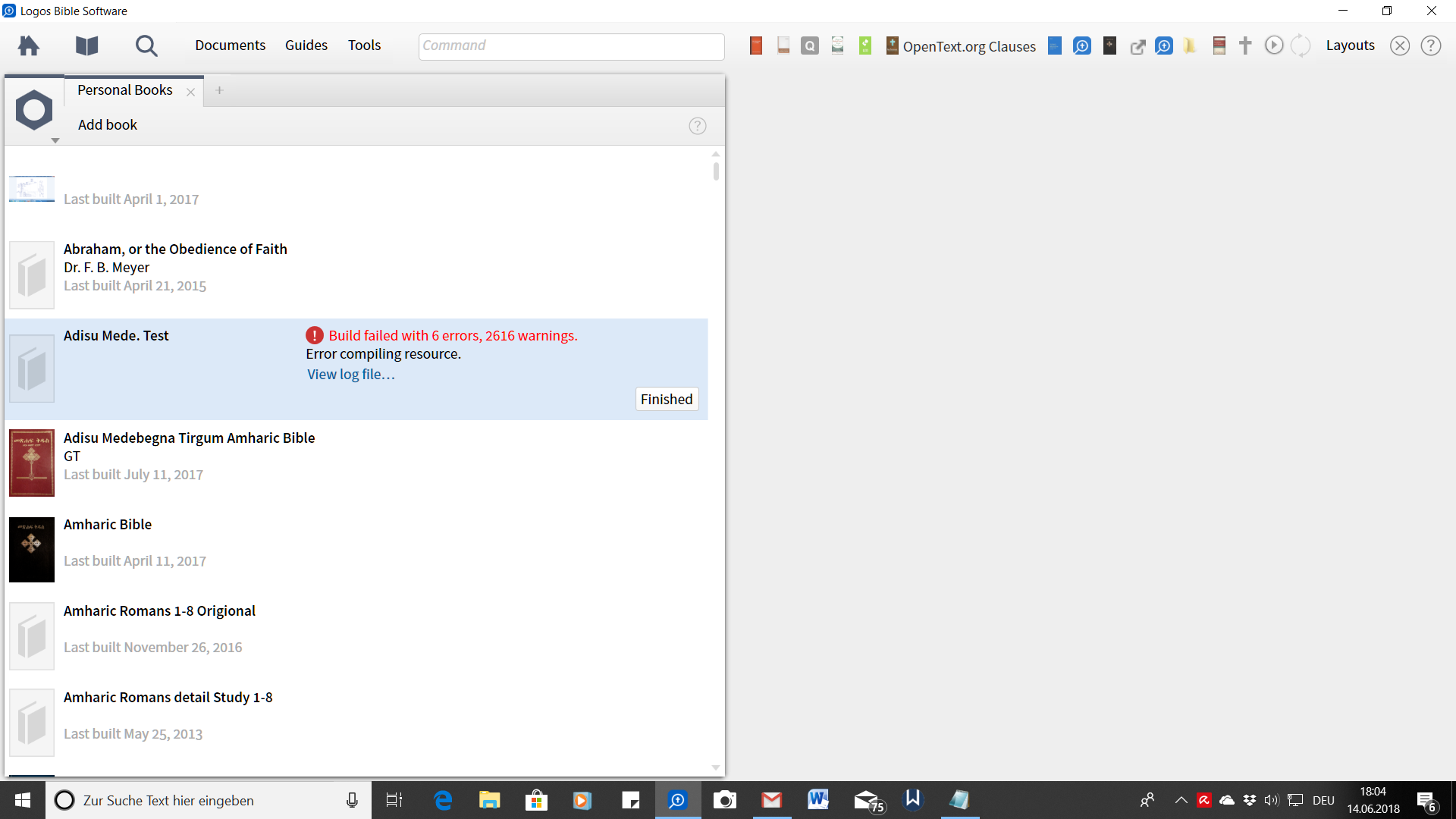The image size is (1456, 819).
Task: Open the Tools menu
Action: pos(364,45)
